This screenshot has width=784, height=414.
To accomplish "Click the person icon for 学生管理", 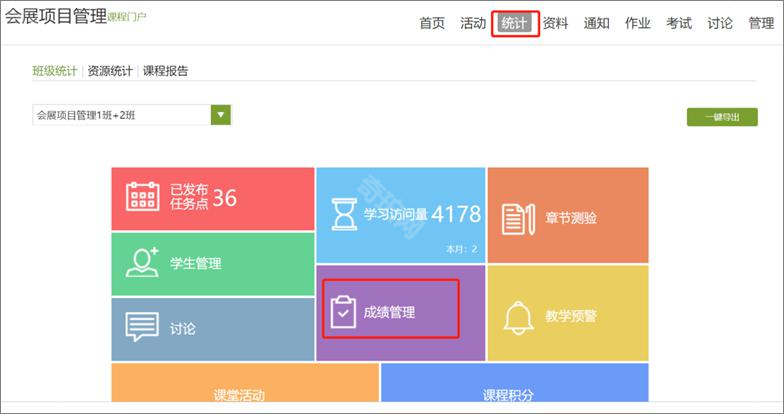I will (142, 263).
